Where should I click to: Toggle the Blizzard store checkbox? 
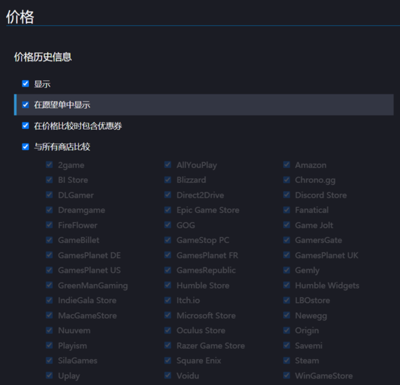click(168, 180)
